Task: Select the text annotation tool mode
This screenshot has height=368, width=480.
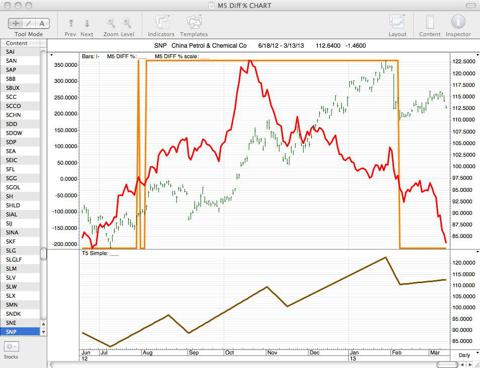Action: tap(42, 23)
